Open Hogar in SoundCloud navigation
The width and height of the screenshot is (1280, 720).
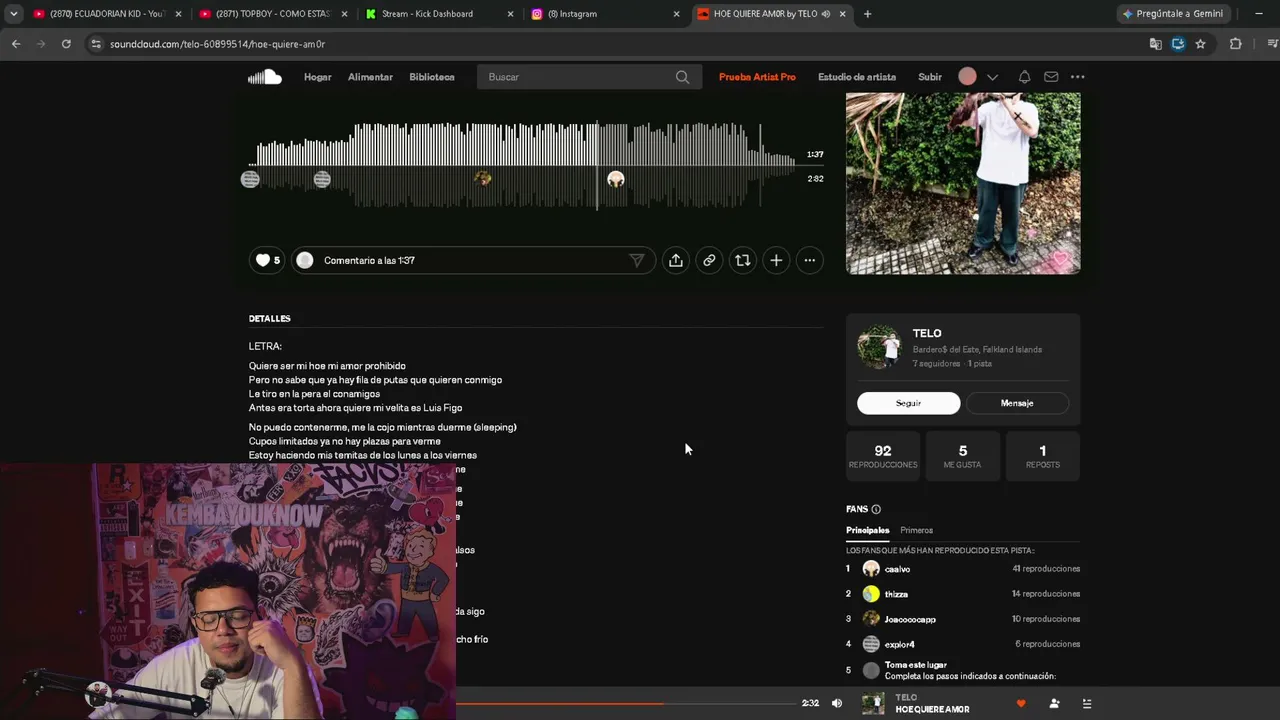point(317,77)
